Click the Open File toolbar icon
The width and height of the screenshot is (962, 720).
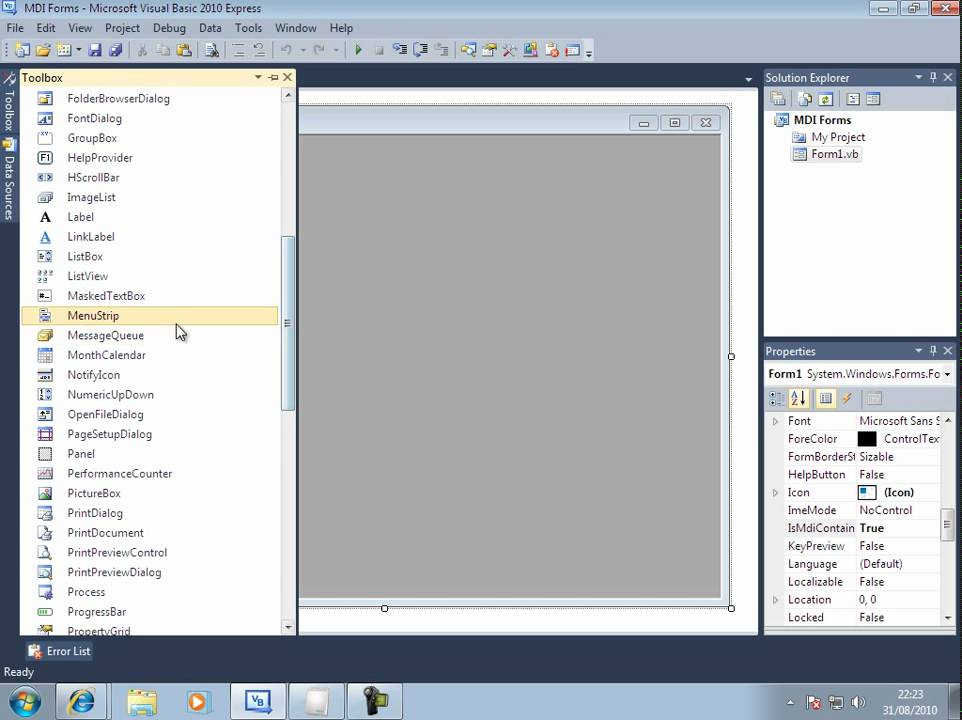click(x=44, y=50)
